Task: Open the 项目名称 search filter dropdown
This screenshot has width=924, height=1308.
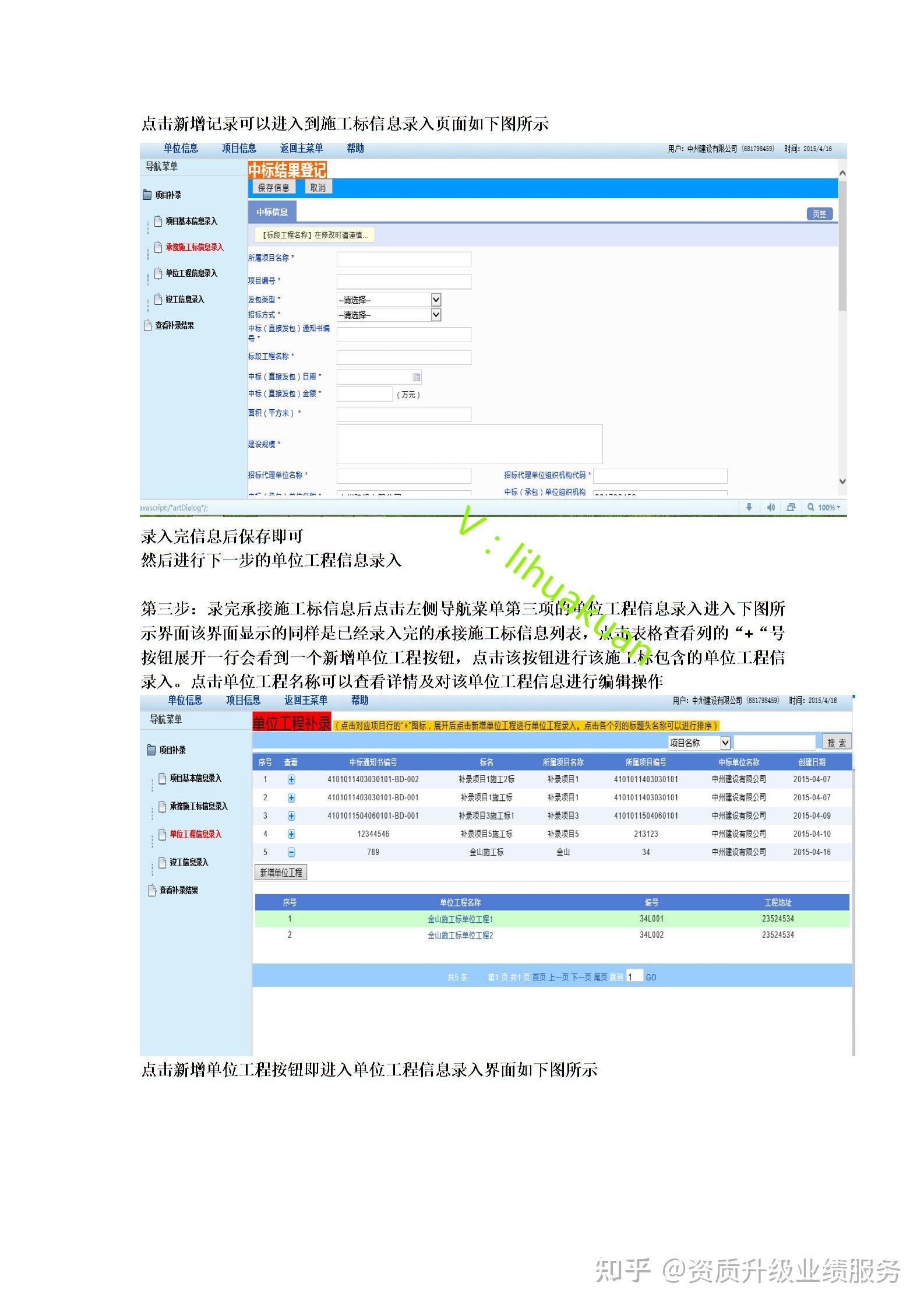Action: tap(699, 743)
